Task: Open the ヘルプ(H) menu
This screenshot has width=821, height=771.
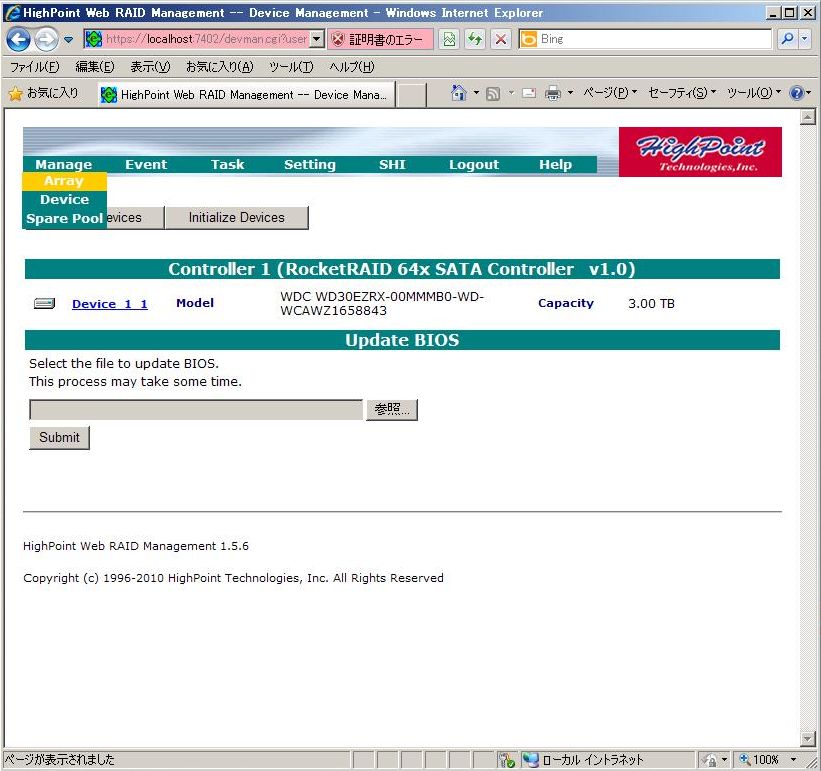Action: (351, 66)
